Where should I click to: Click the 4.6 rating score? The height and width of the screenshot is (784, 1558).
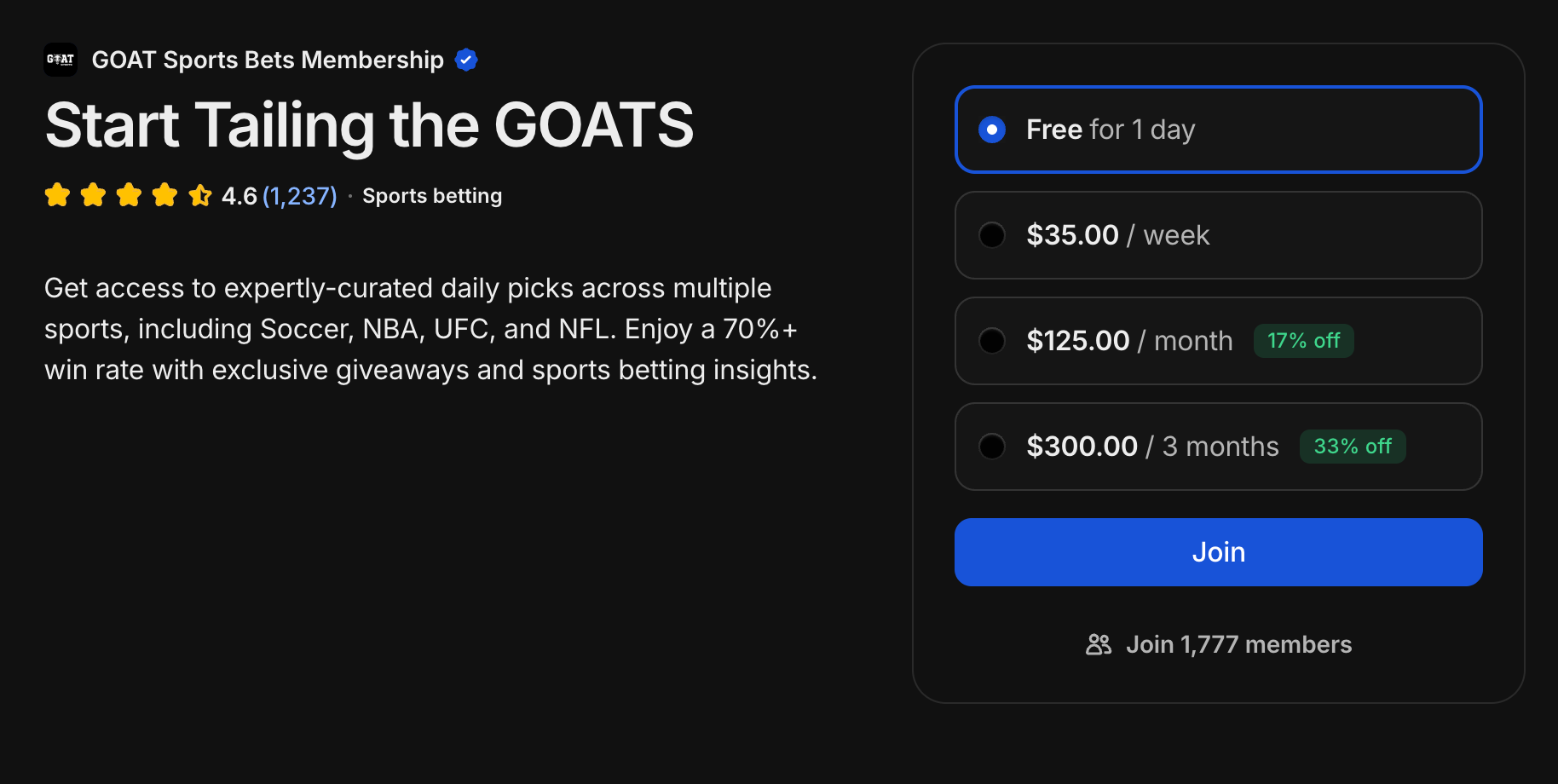pyautogui.click(x=239, y=196)
